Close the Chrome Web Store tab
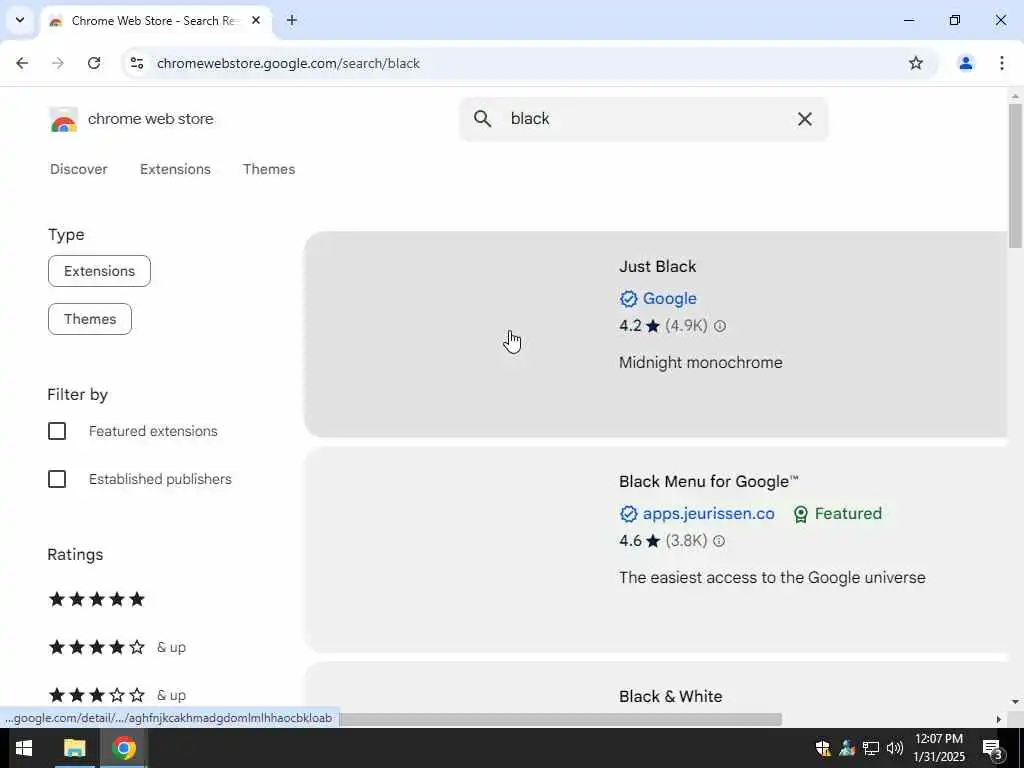 [x=256, y=20]
